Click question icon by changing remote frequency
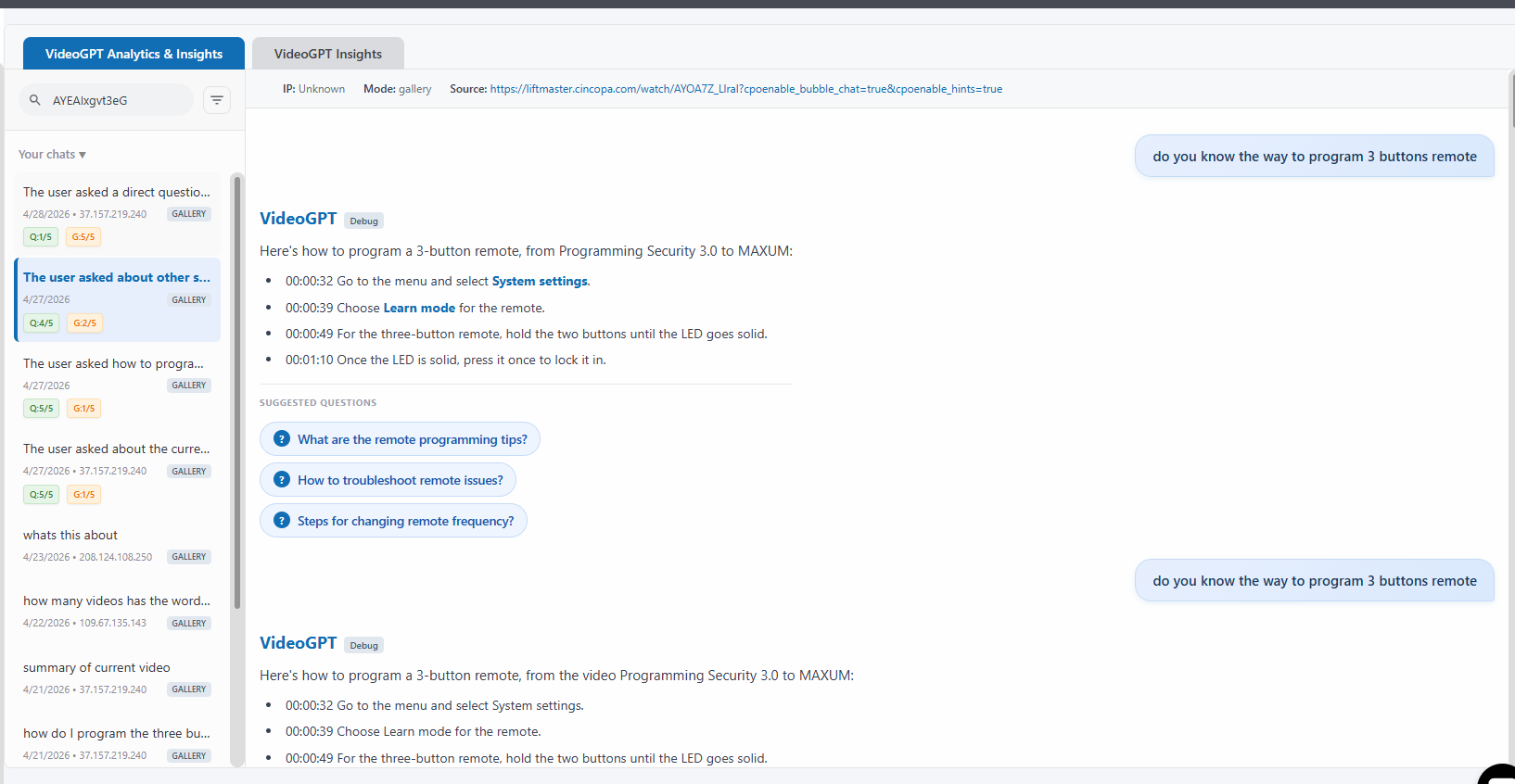 point(283,521)
